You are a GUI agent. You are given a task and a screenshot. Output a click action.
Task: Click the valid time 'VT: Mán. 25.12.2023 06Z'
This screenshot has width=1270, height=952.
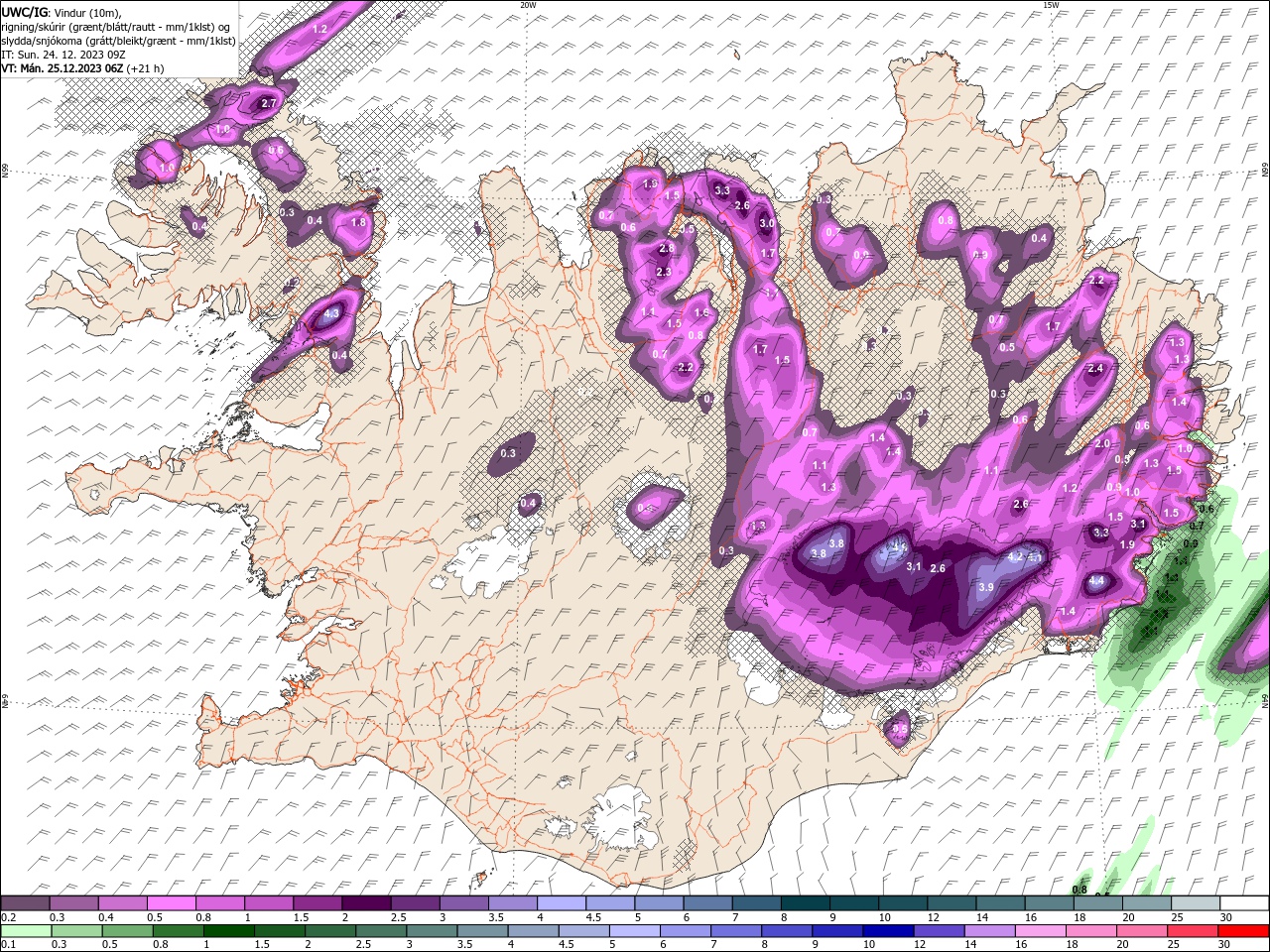coord(63,68)
